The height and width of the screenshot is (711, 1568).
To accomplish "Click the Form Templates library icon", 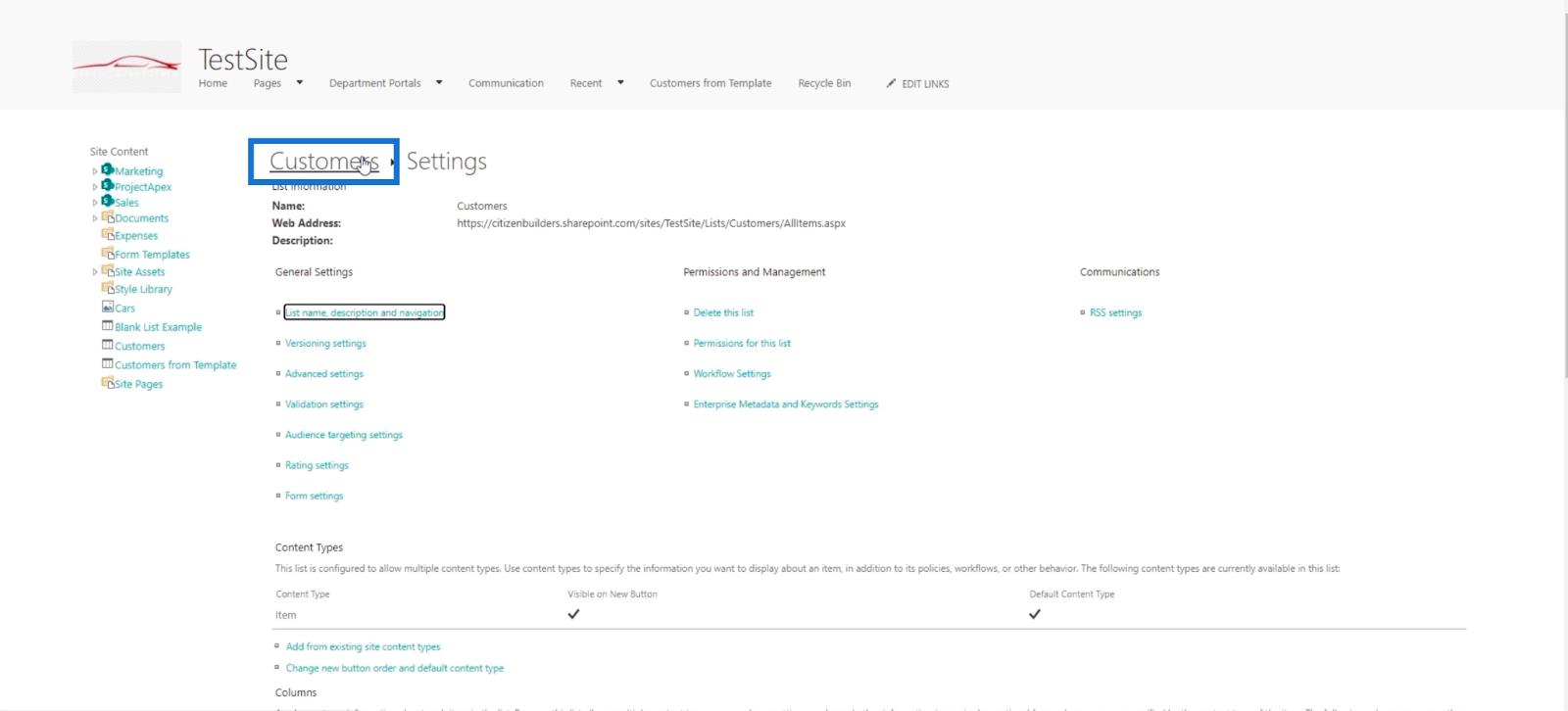I will point(108,254).
